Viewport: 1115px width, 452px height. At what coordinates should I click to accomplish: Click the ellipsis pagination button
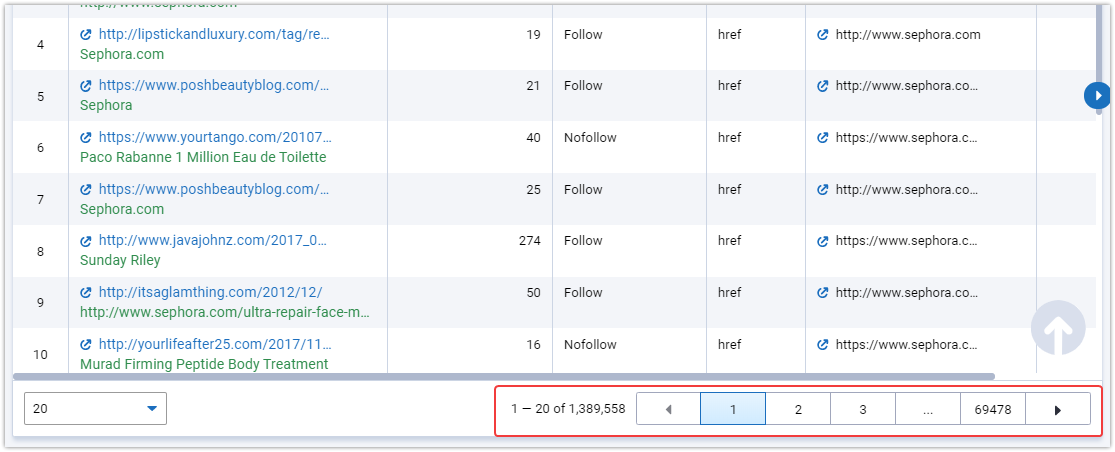(927, 409)
